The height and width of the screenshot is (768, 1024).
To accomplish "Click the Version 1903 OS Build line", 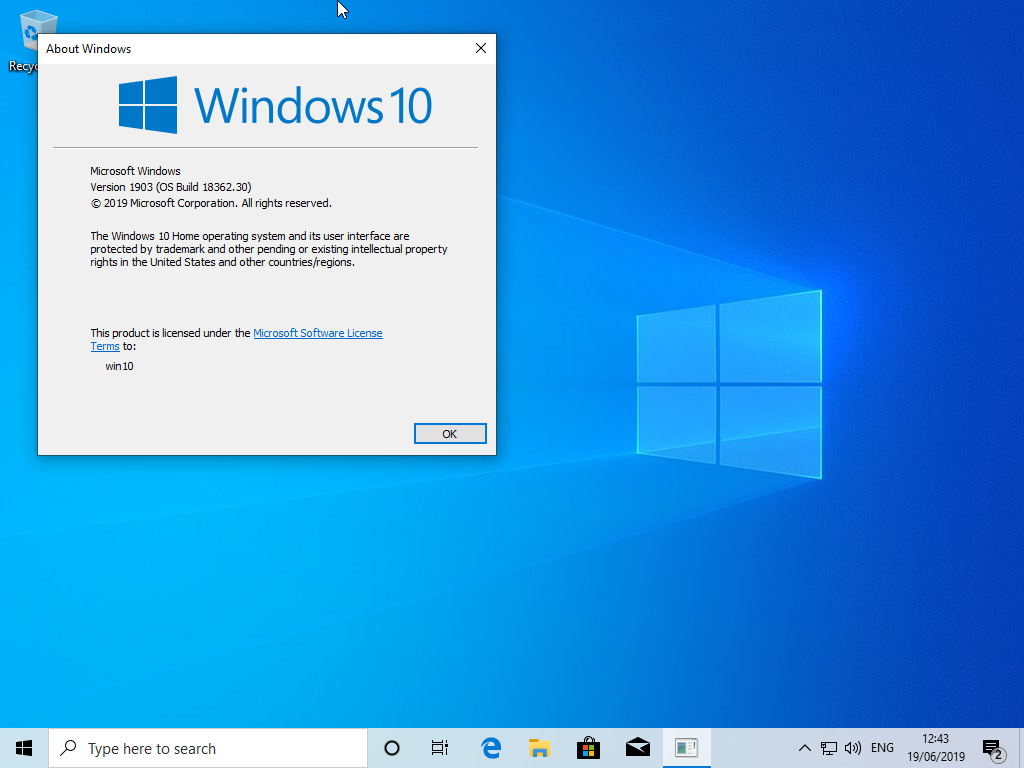I will click(x=170, y=187).
